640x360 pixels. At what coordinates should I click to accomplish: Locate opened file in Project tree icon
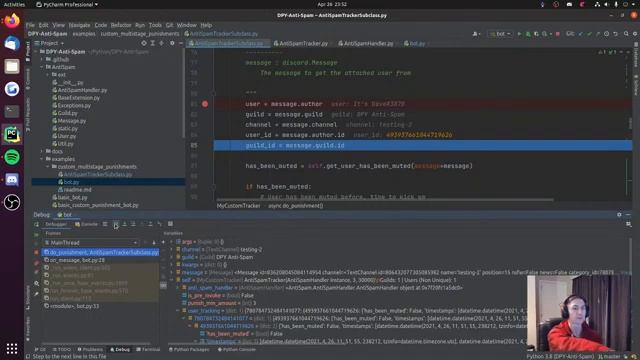tap(144, 43)
